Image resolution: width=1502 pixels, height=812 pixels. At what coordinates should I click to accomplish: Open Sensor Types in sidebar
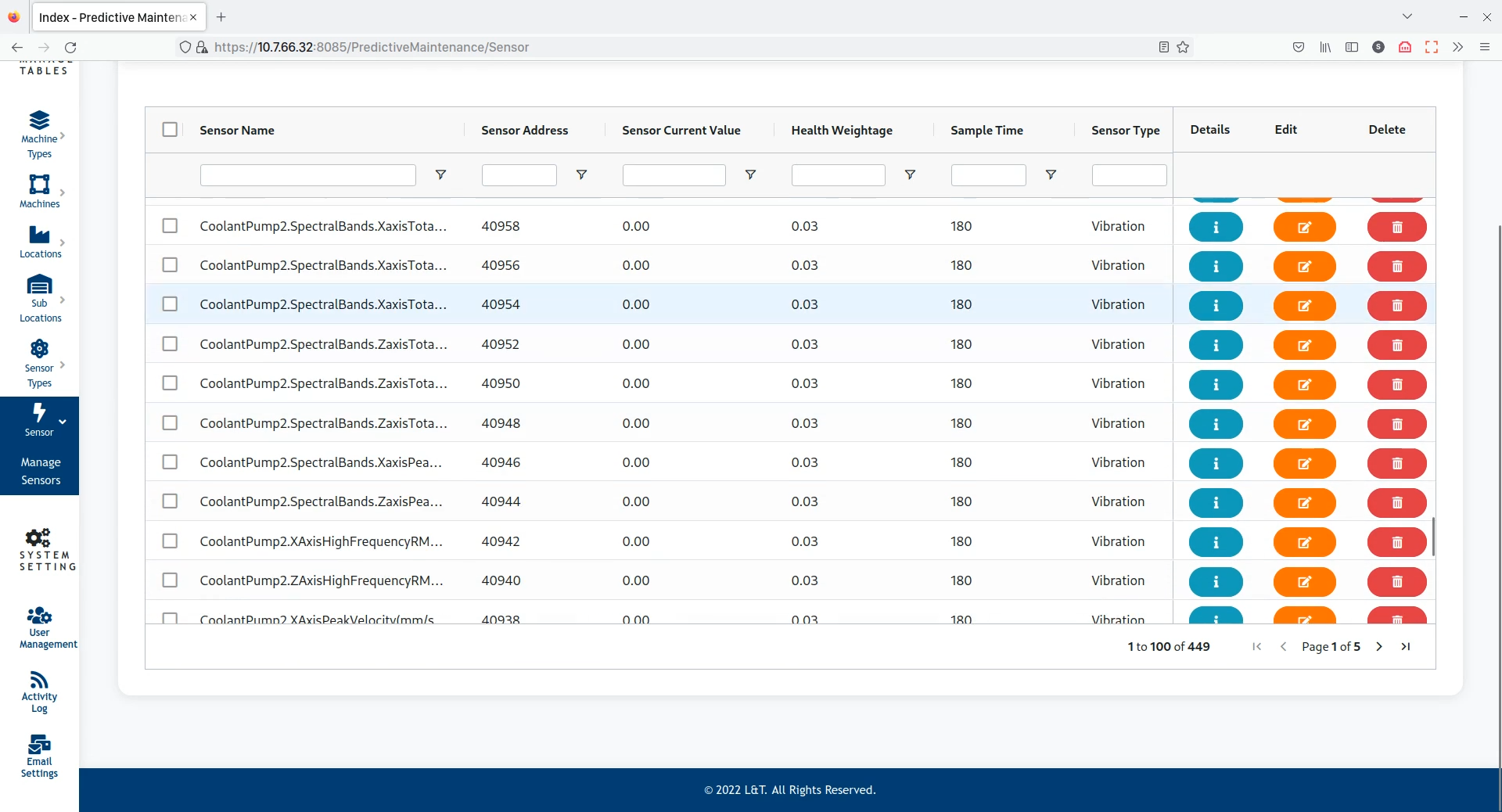click(x=39, y=364)
